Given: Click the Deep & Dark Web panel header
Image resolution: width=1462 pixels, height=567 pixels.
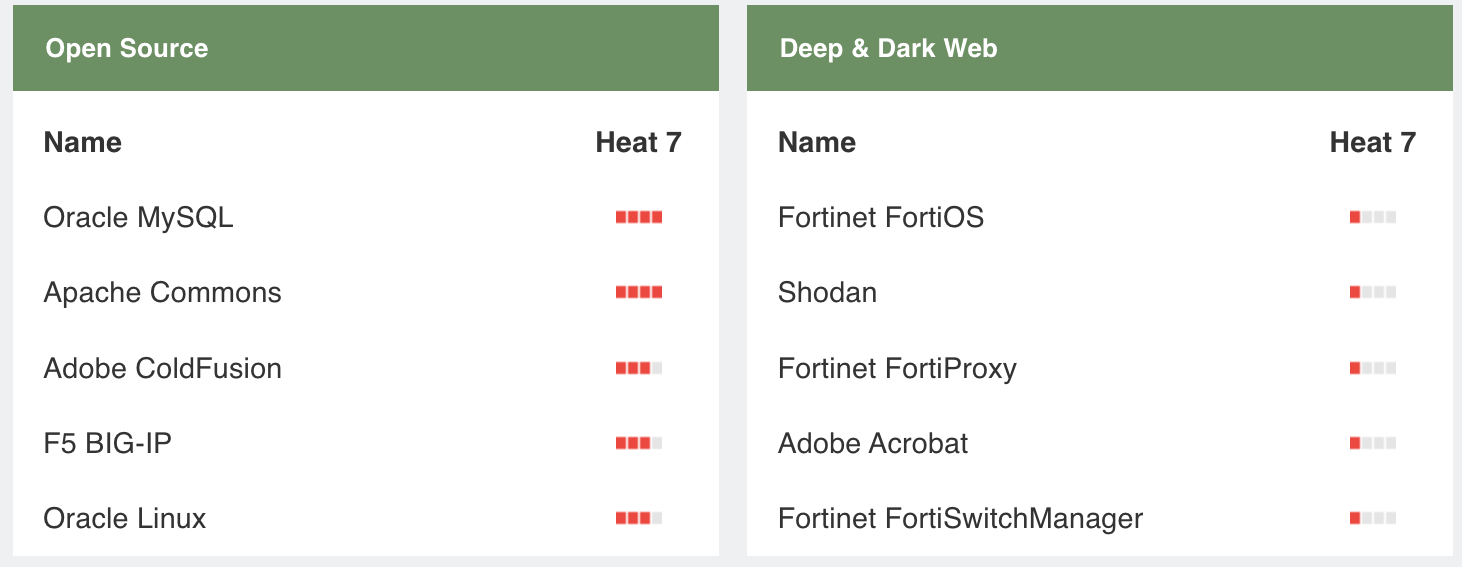Looking at the screenshot, I should pos(888,48).
